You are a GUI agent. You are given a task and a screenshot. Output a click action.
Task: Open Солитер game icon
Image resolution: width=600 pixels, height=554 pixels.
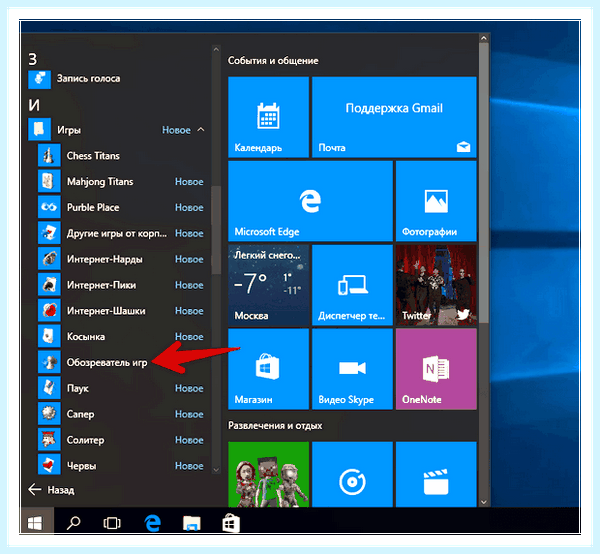[49, 440]
